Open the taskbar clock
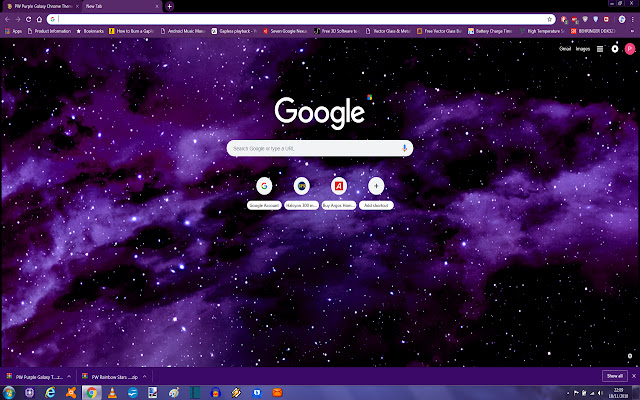Image resolution: width=640 pixels, height=400 pixels. (x=618, y=393)
